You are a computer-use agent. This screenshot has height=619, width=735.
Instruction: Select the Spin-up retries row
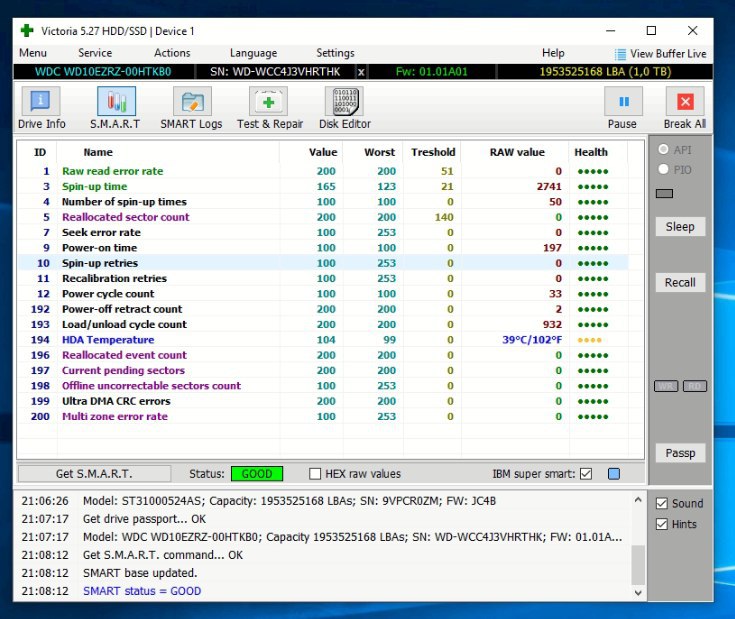point(323,263)
